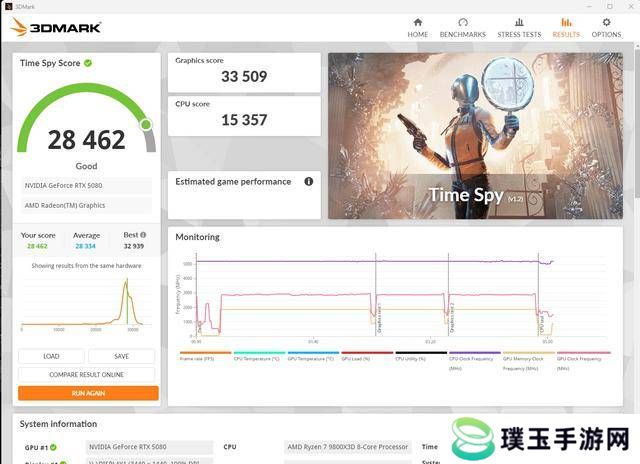The width and height of the screenshot is (640, 464).
Task: Click the System Information heading
Action: (58, 424)
